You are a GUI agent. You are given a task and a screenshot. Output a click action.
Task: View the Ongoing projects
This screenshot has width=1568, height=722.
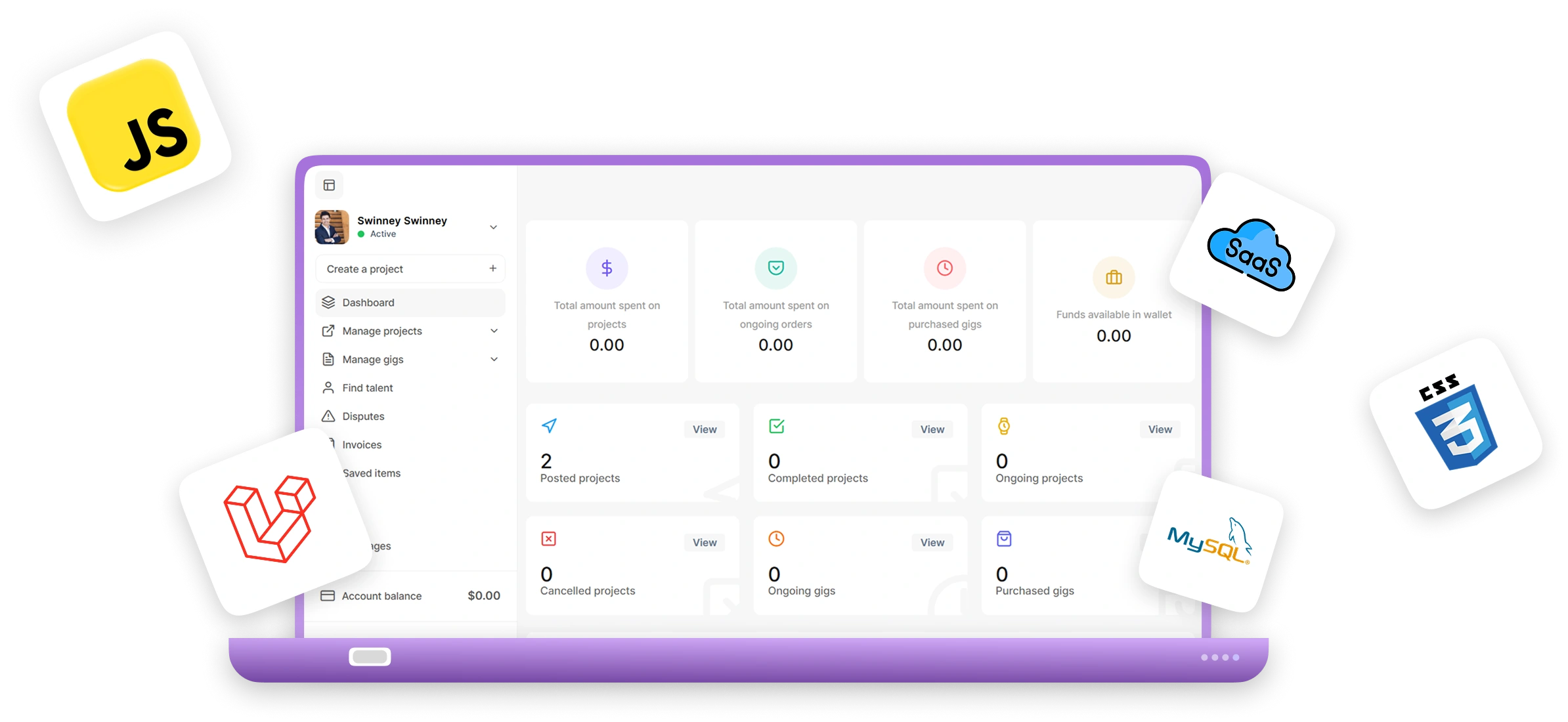tap(1160, 429)
